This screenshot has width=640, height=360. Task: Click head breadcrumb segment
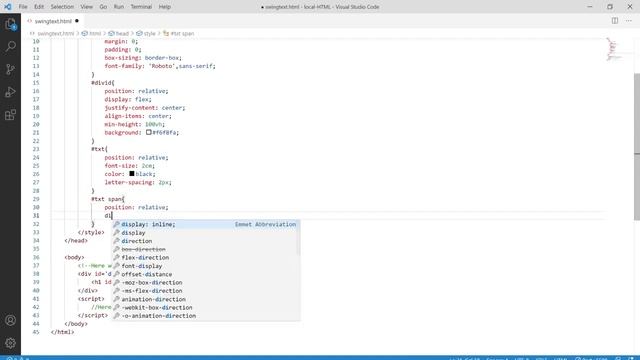click(x=122, y=33)
